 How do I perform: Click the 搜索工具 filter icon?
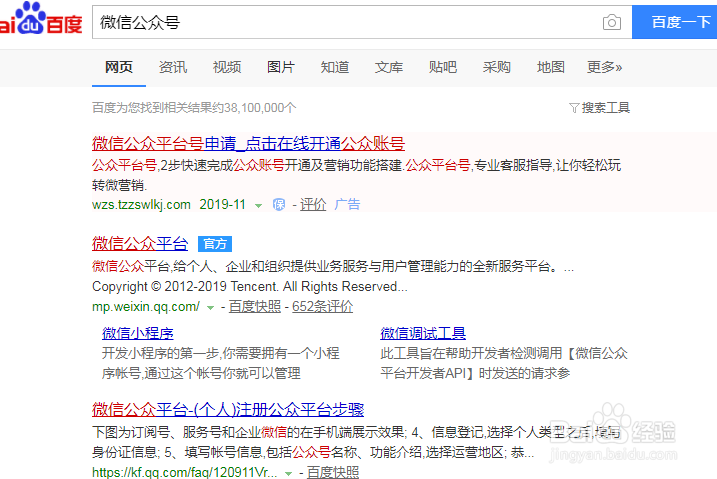pos(574,108)
